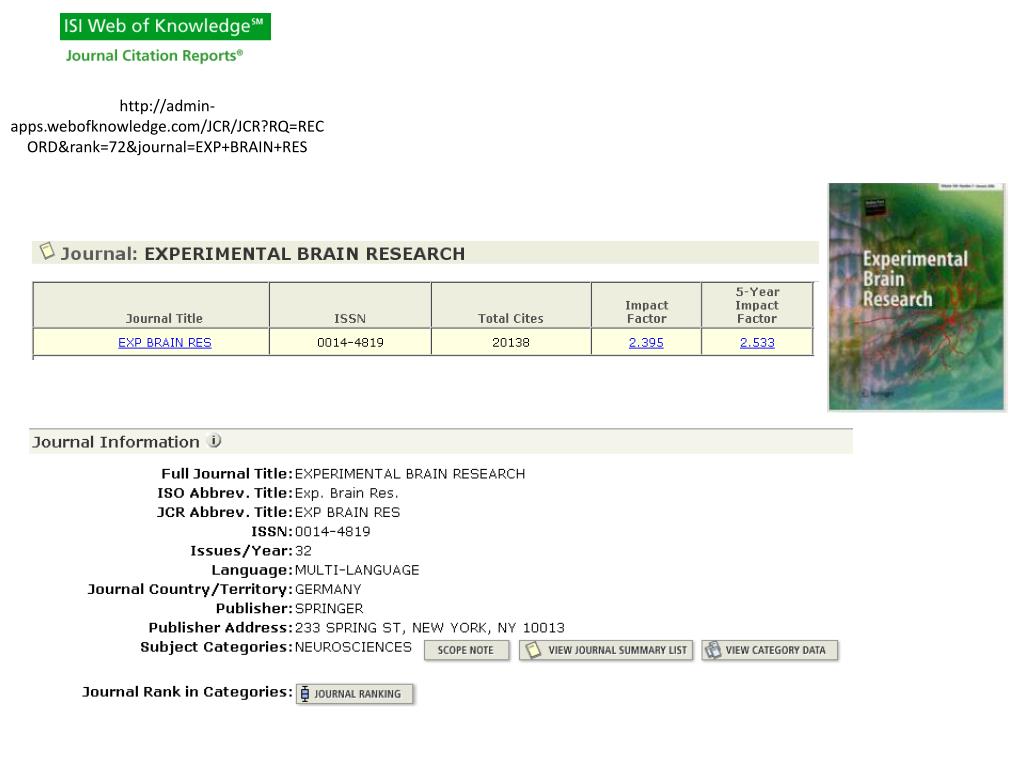Click the Experimental Brain Research cover image
This screenshot has height=768, width=1024.
coord(916,296)
